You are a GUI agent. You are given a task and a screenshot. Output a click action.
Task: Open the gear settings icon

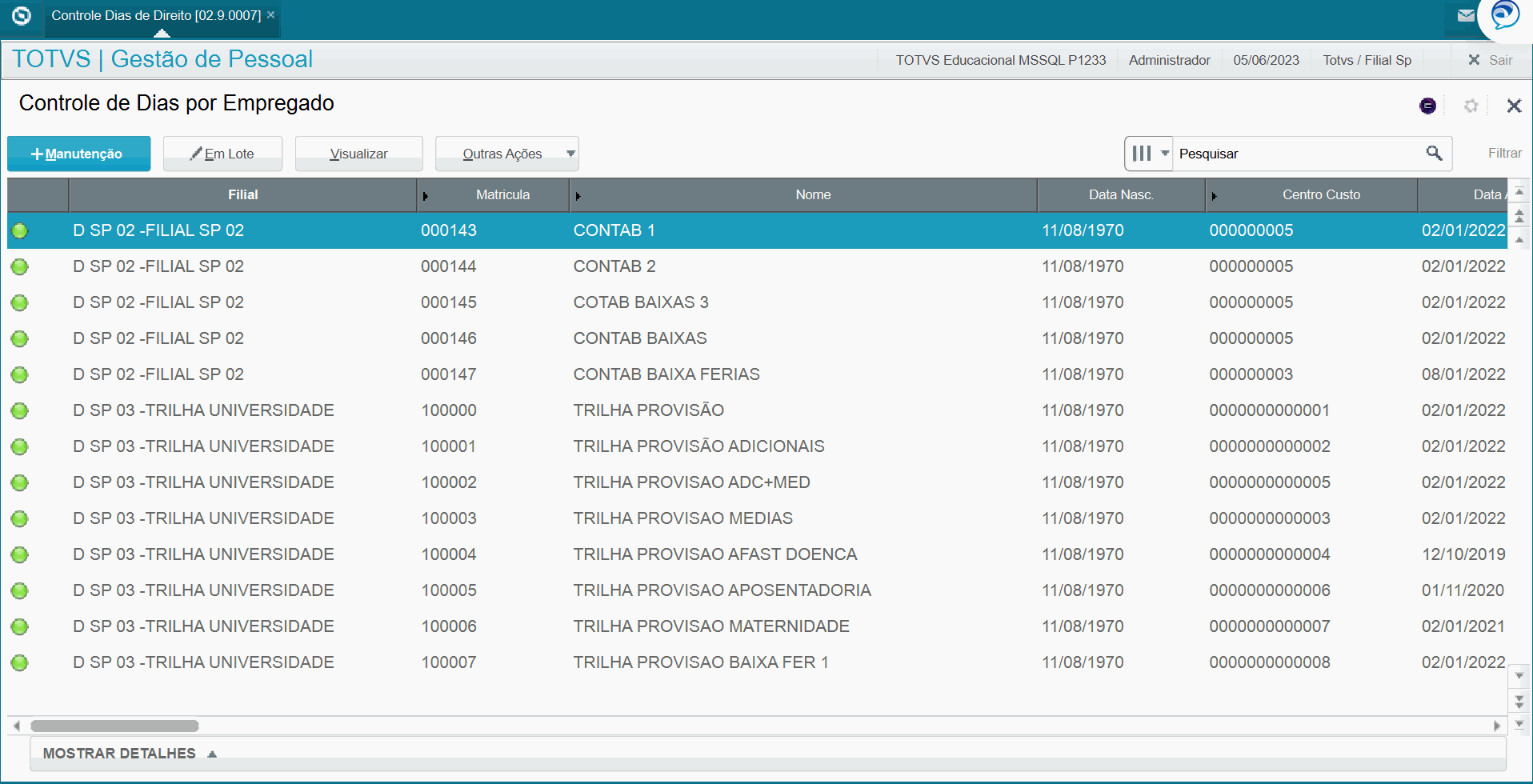pyautogui.click(x=1471, y=106)
